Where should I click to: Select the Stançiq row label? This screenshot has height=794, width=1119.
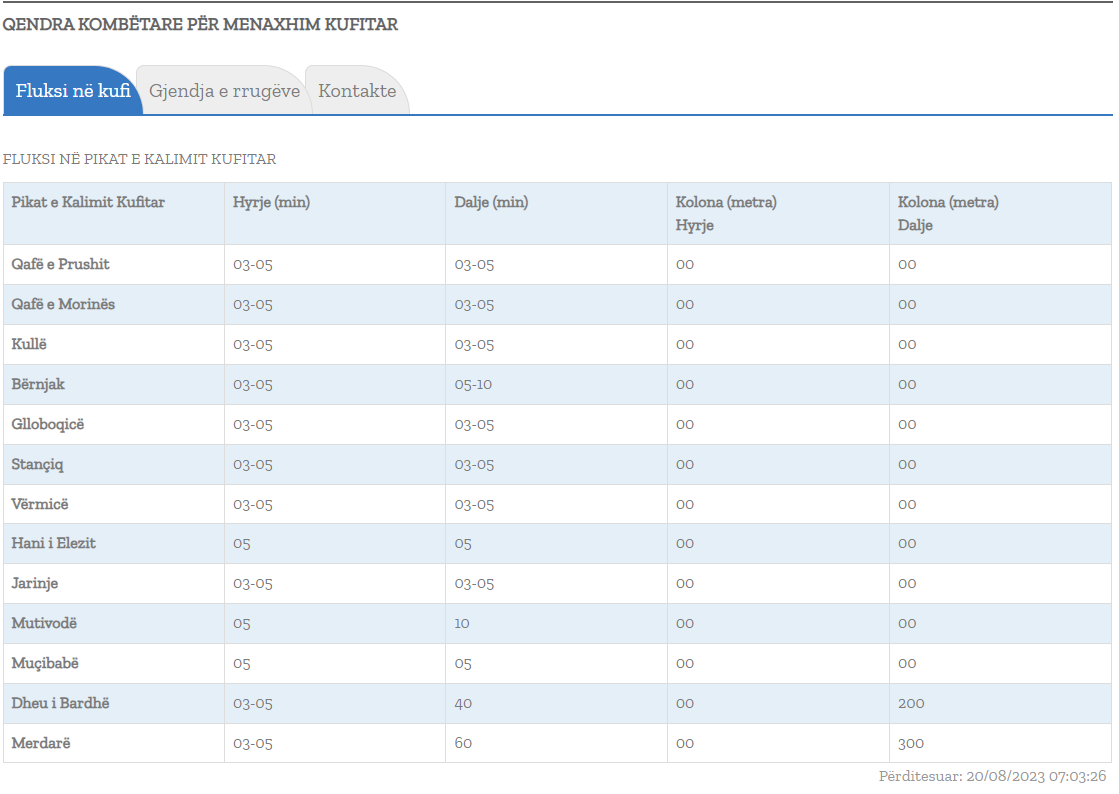point(38,465)
